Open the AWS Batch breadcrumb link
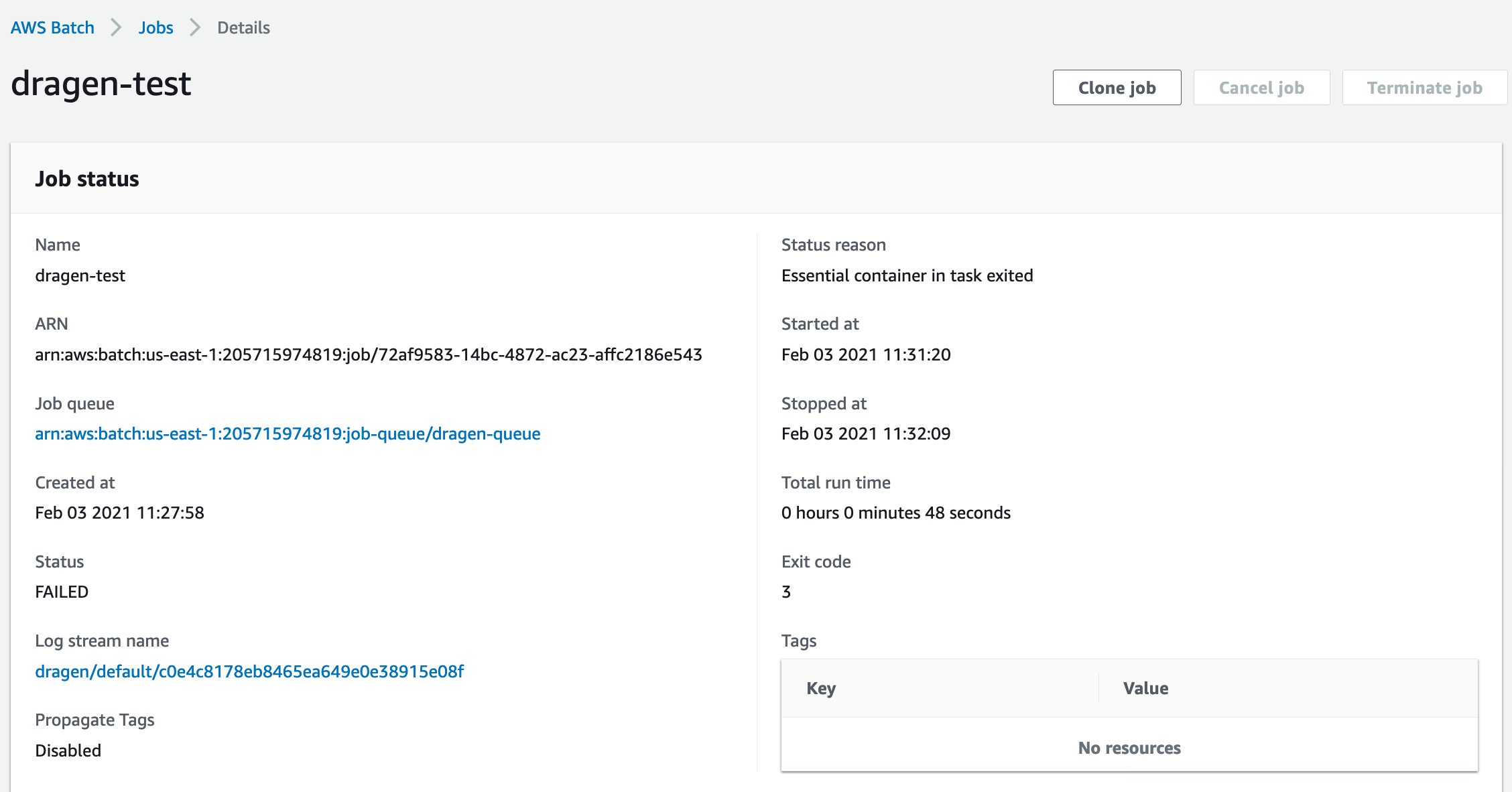 point(52,27)
